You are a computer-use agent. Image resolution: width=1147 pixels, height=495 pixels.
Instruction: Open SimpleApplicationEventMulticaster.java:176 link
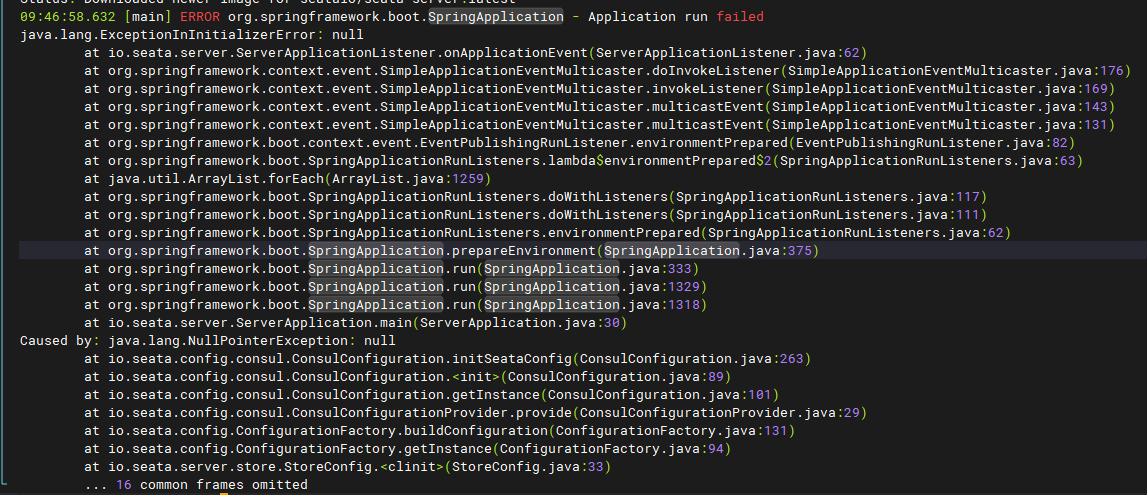956,71
